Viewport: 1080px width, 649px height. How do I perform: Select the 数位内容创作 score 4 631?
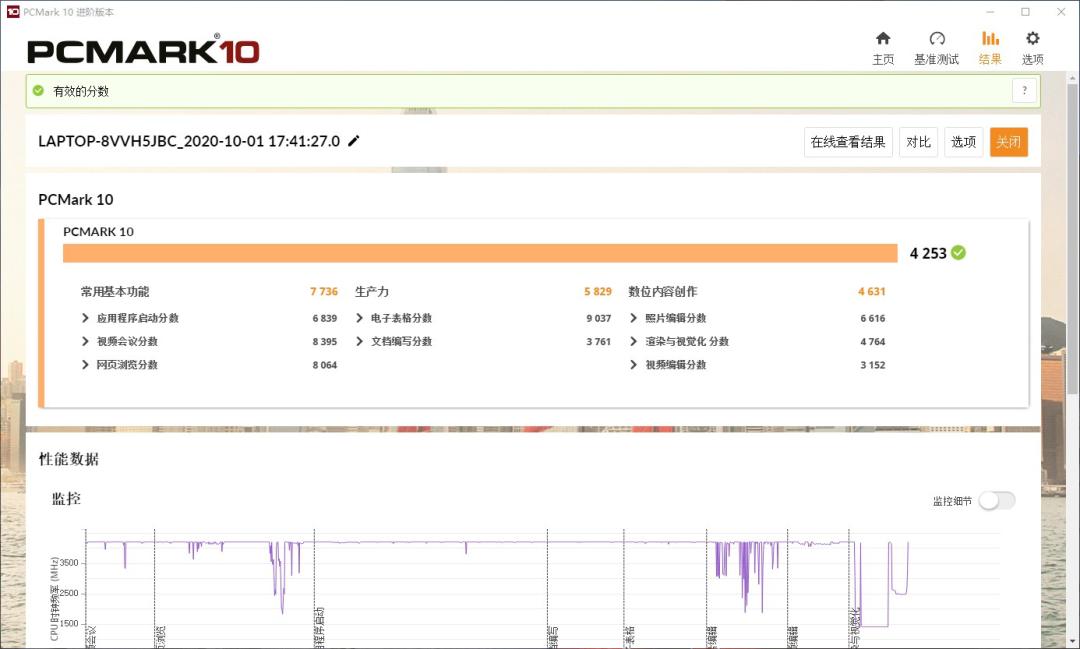871,291
